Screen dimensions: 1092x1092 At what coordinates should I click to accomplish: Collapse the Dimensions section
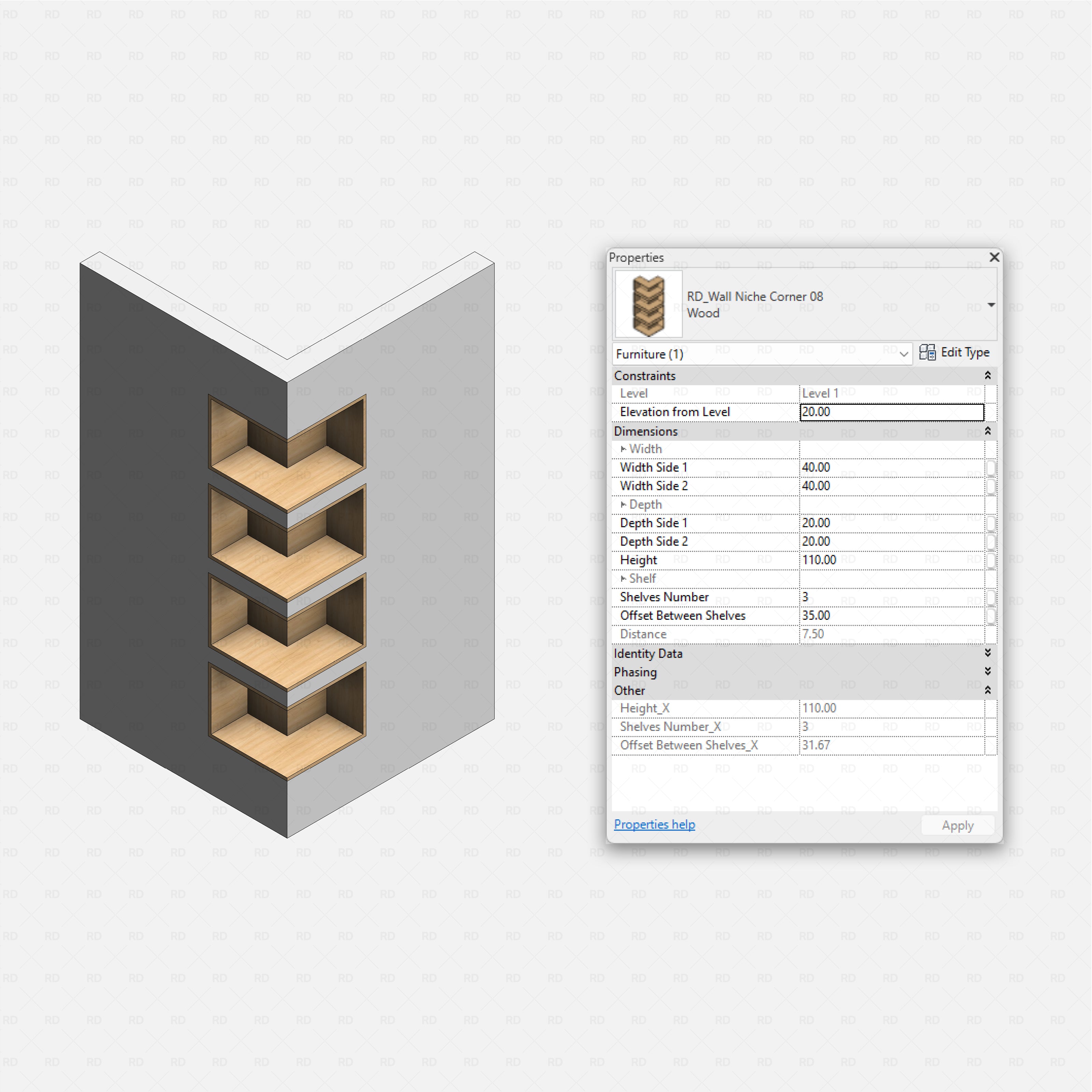click(x=988, y=431)
